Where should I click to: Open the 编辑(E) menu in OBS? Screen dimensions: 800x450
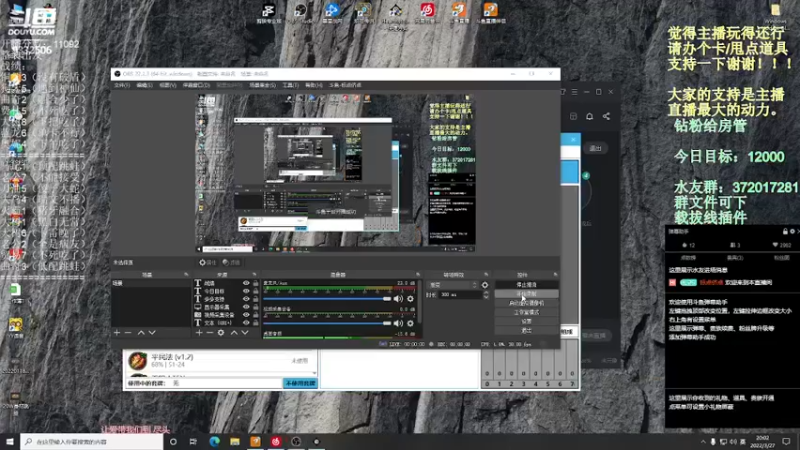[x=145, y=85]
